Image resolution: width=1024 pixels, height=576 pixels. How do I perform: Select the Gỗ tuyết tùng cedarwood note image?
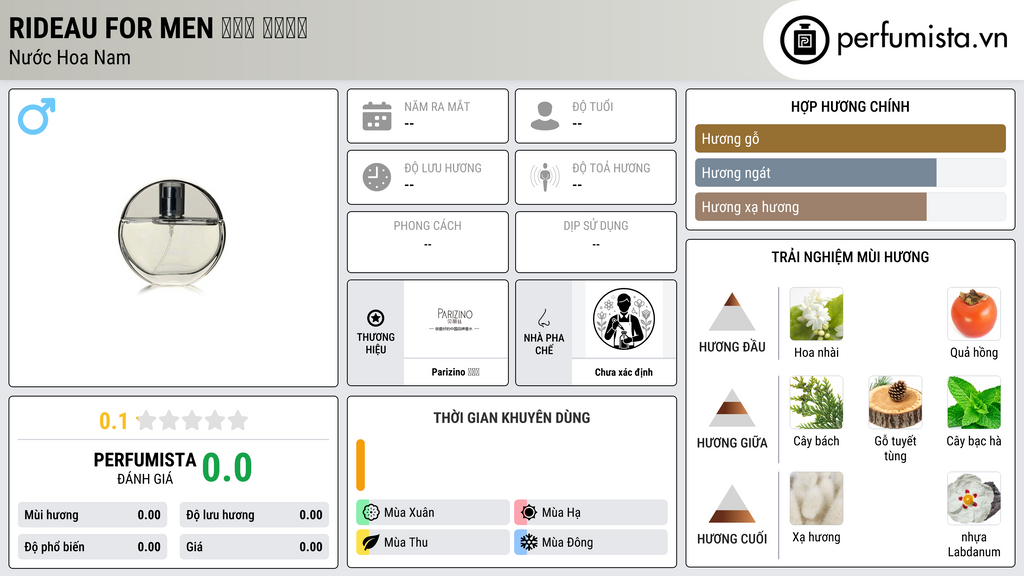(895, 403)
